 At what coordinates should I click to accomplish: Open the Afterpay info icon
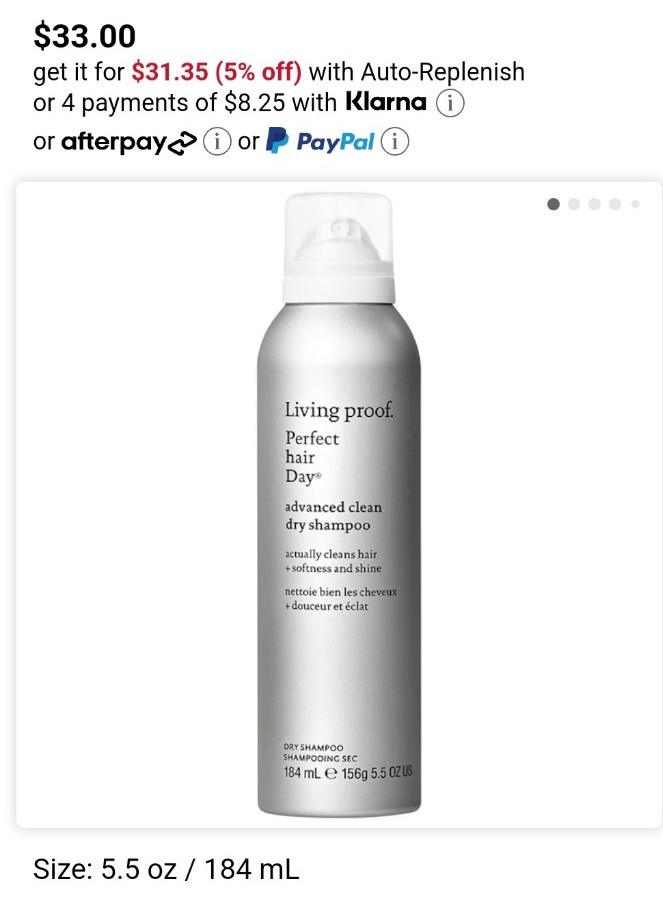tap(217, 142)
